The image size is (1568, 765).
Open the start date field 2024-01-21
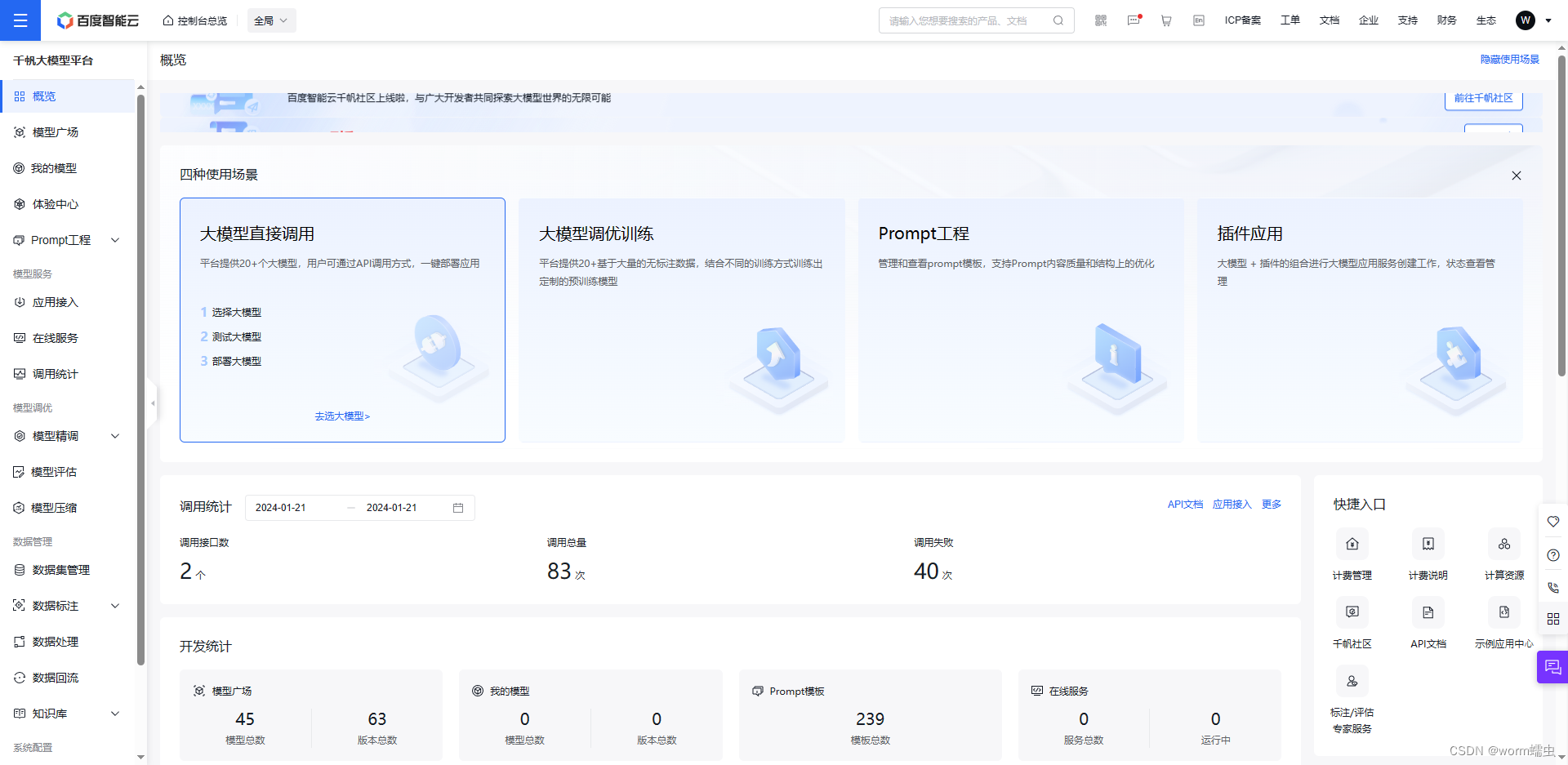281,507
